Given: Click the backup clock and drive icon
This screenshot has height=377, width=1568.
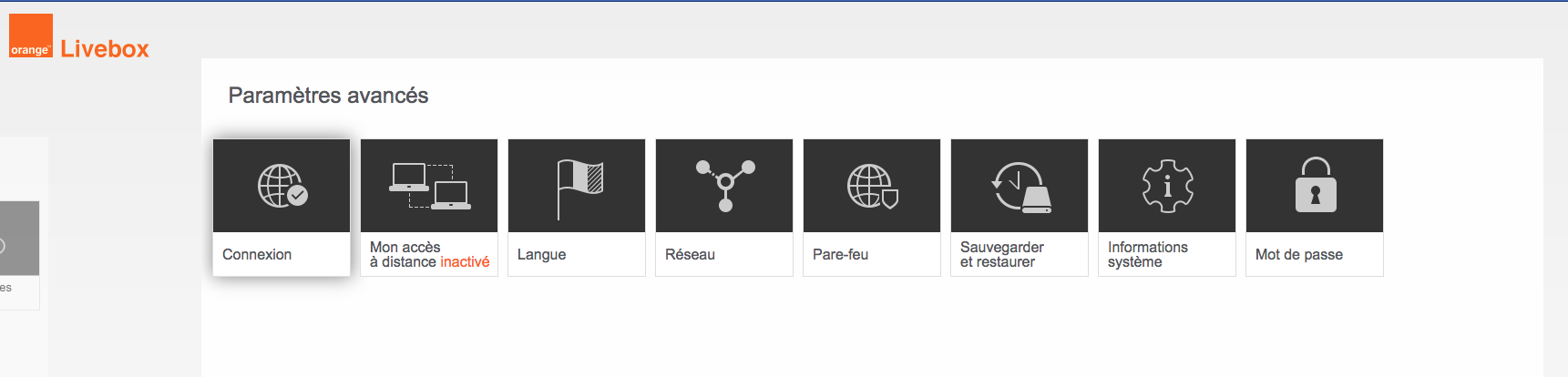Looking at the screenshot, I should pyautogui.click(x=1020, y=187).
